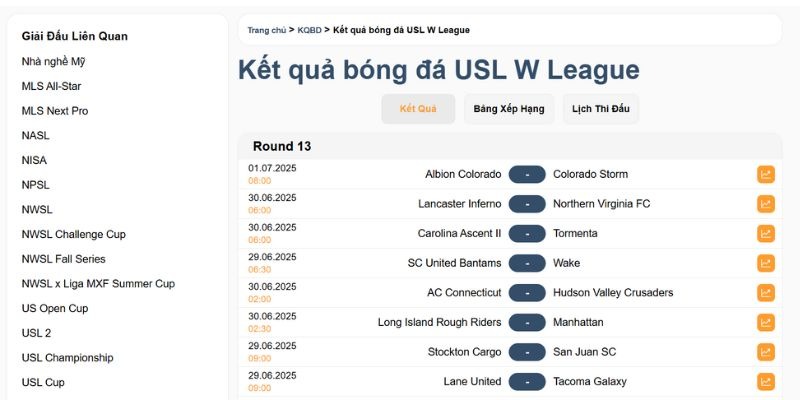This screenshot has width=800, height=400.
Task: Select US Open Cup in sidebar list
Action: tap(55, 308)
